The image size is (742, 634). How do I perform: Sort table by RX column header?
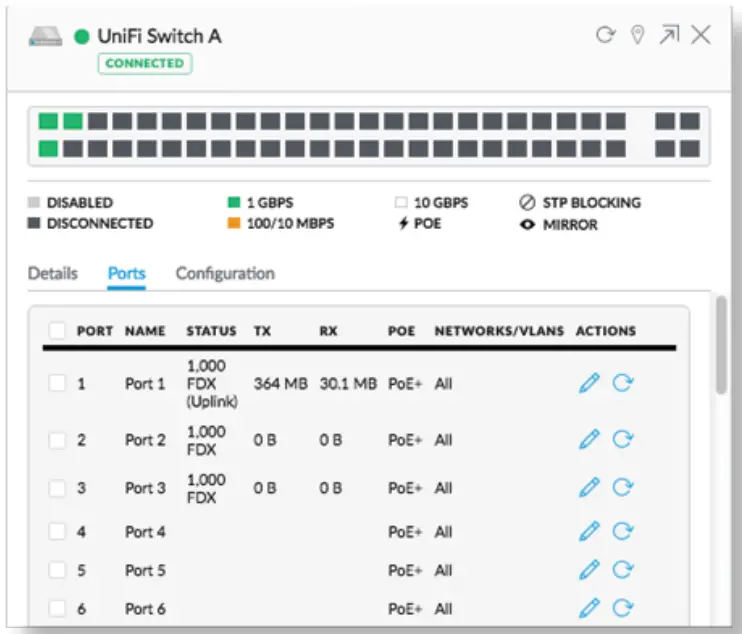click(x=328, y=331)
